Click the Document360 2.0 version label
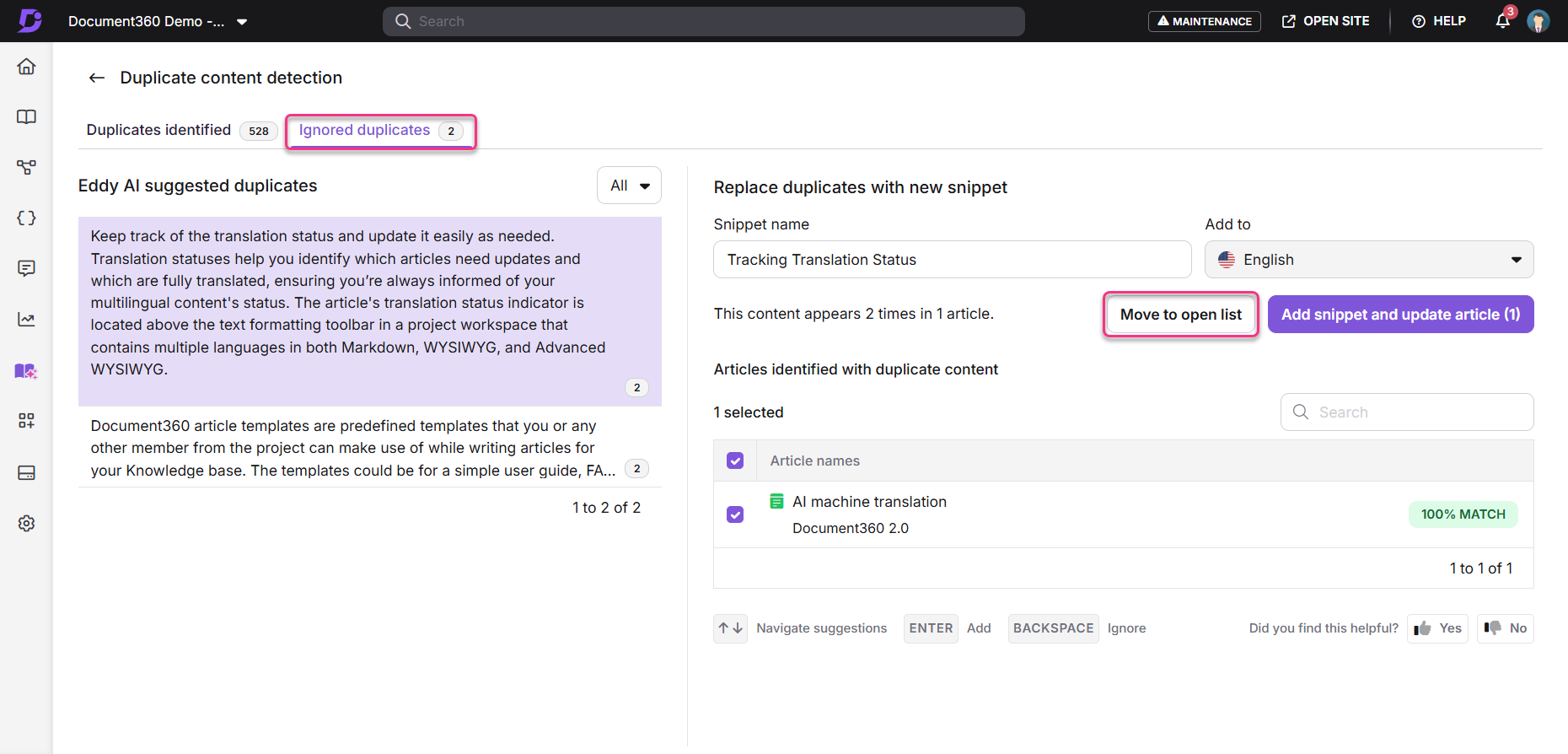This screenshot has width=1568, height=754. pyautogui.click(x=851, y=528)
